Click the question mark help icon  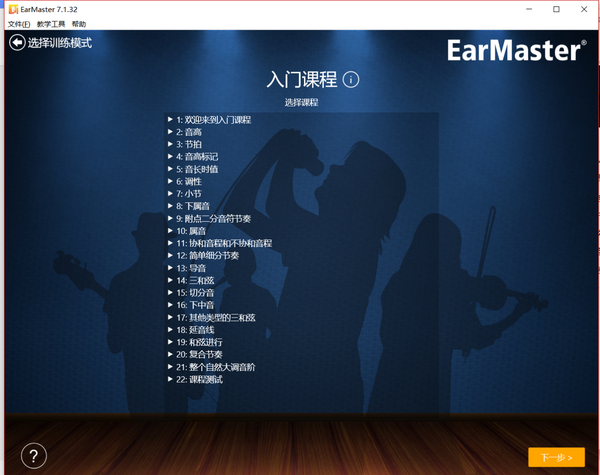tap(33, 455)
